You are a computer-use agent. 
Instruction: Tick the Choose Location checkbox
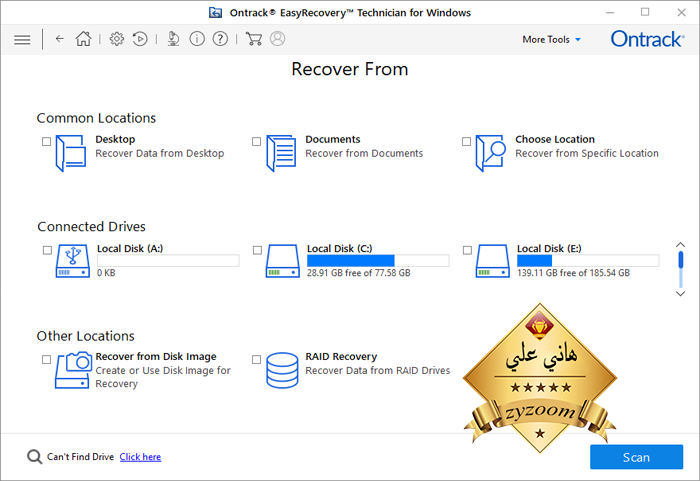point(467,142)
